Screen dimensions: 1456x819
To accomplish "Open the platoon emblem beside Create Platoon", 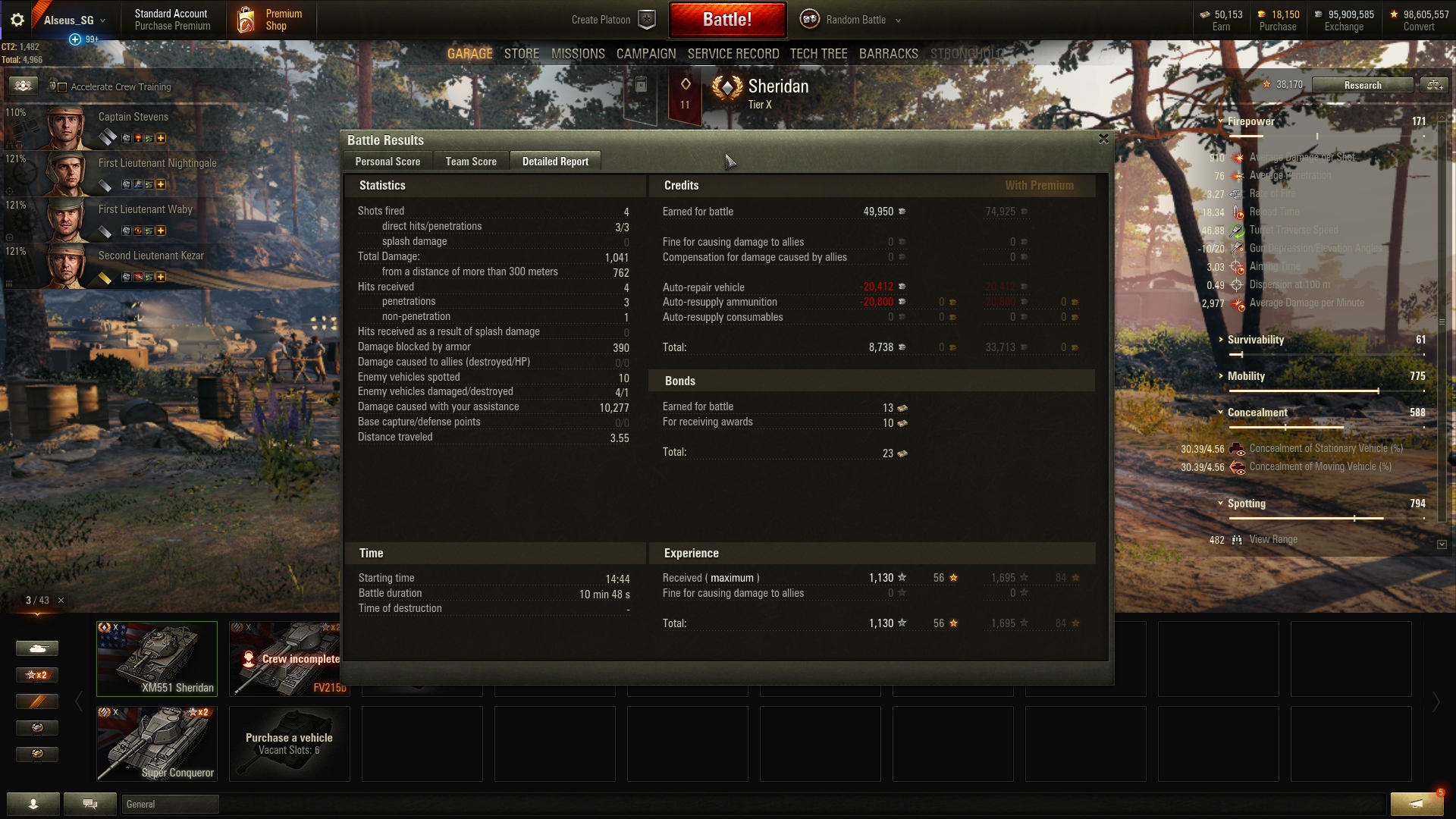I will 647,20.
